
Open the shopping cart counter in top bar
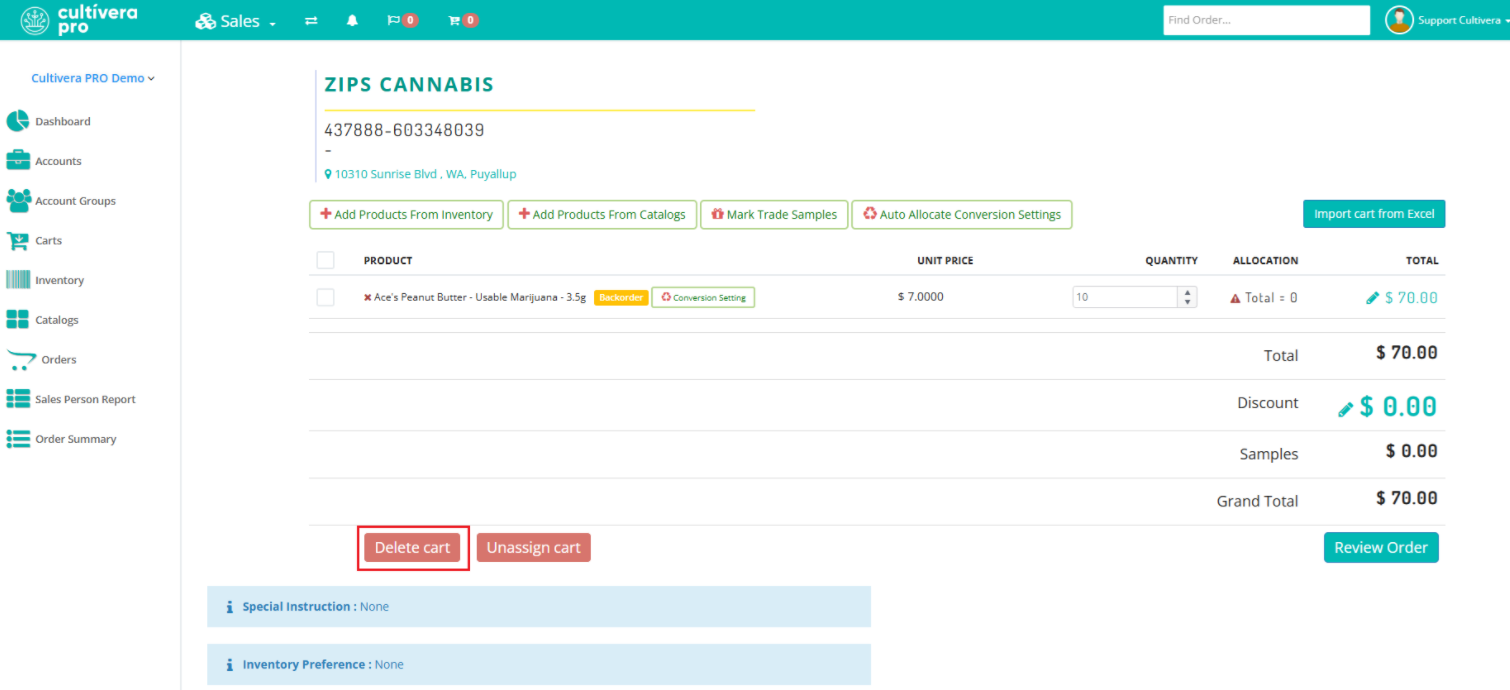click(x=463, y=20)
